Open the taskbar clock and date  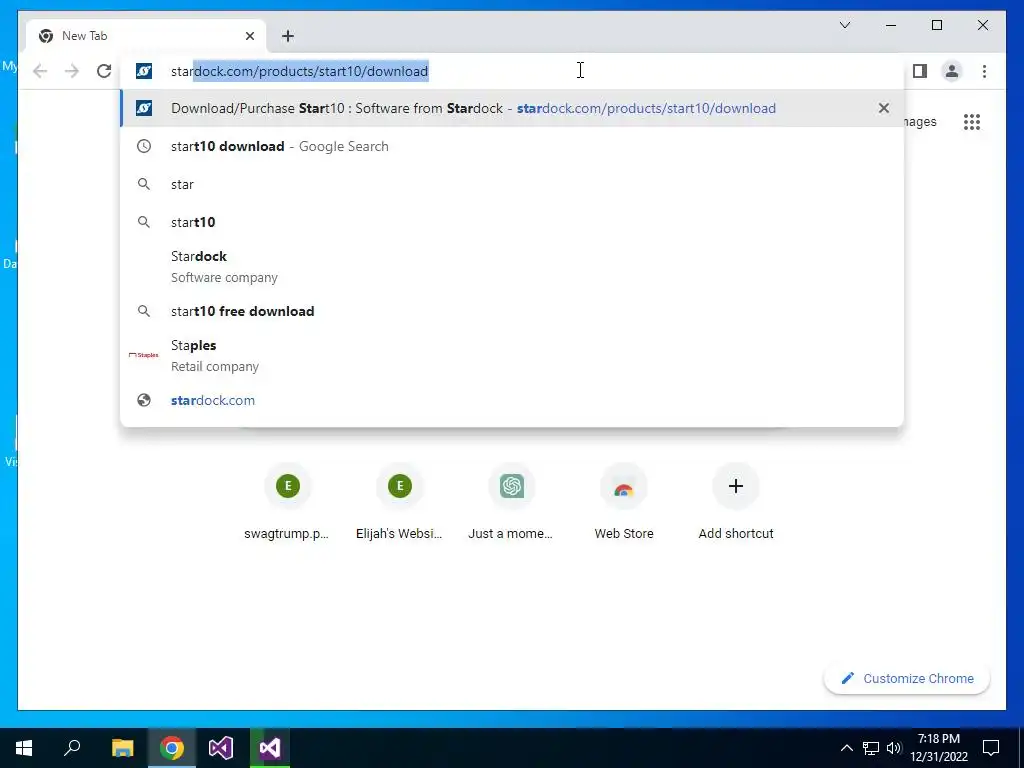click(x=938, y=748)
